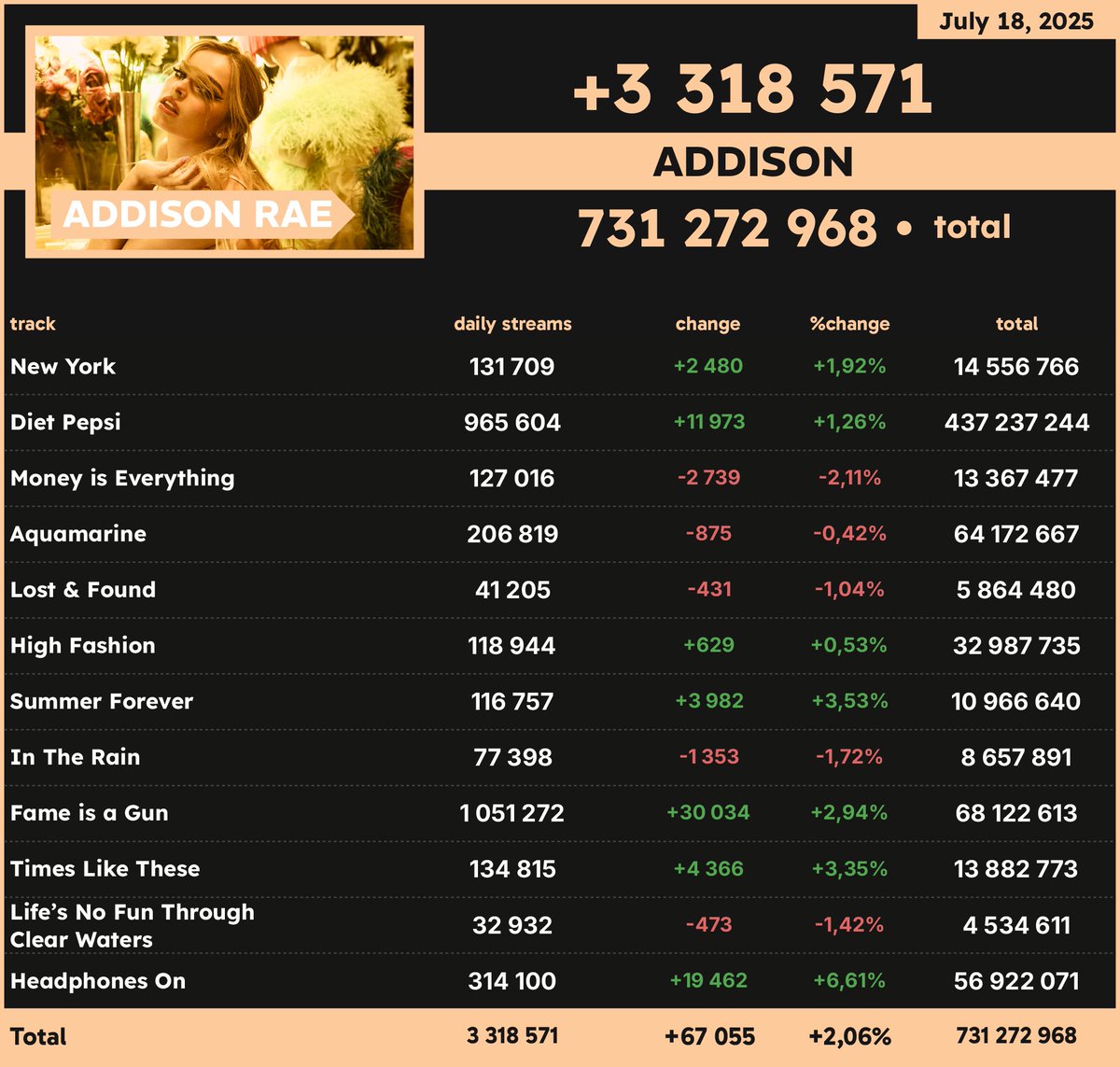Click the Times Like These percent '+3,35%'

click(x=849, y=869)
